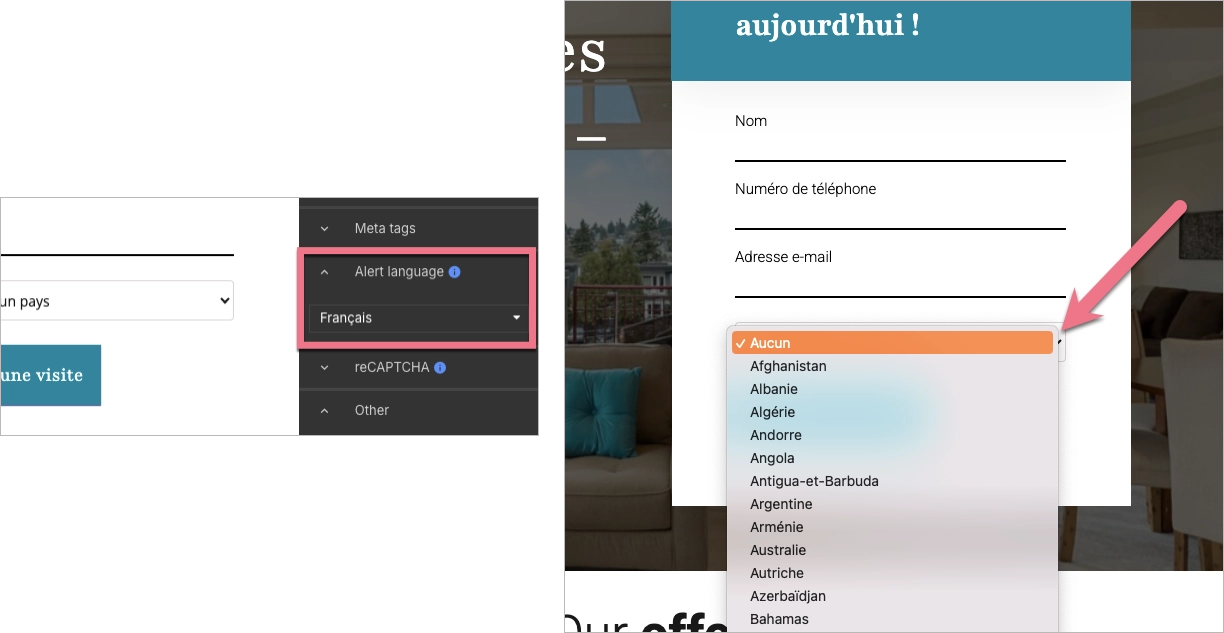Collapse the Alert language section chevron
The width and height of the screenshot is (1224, 633).
pyautogui.click(x=324, y=272)
